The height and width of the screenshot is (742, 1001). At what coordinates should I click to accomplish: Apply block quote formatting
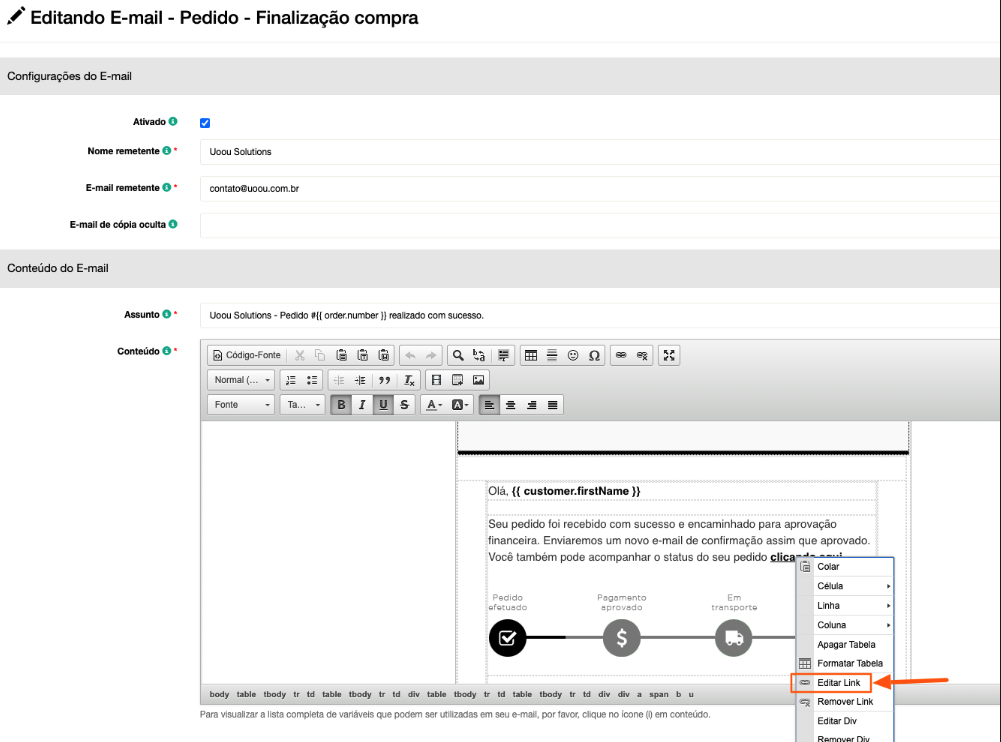[x=384, y=380]
